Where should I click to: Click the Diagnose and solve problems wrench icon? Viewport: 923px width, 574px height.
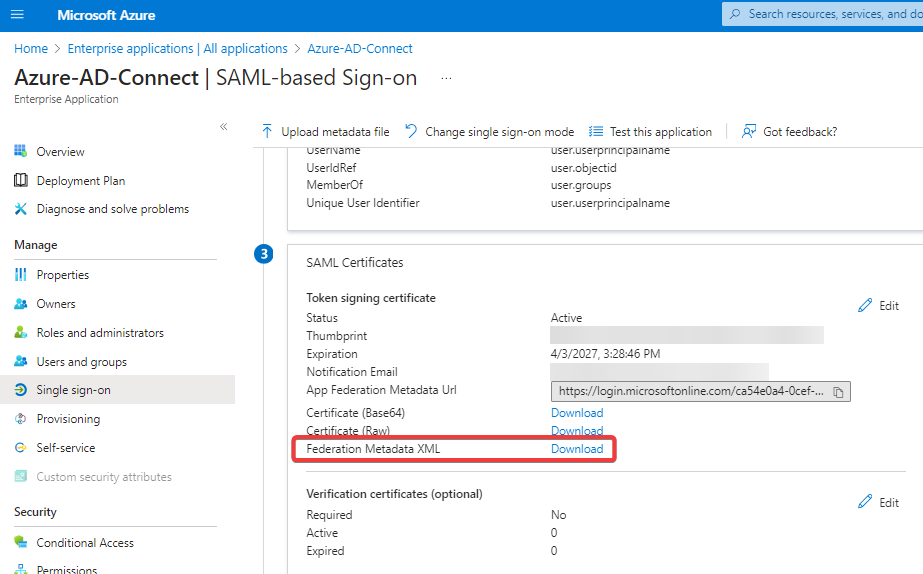(x=21, y=208)
